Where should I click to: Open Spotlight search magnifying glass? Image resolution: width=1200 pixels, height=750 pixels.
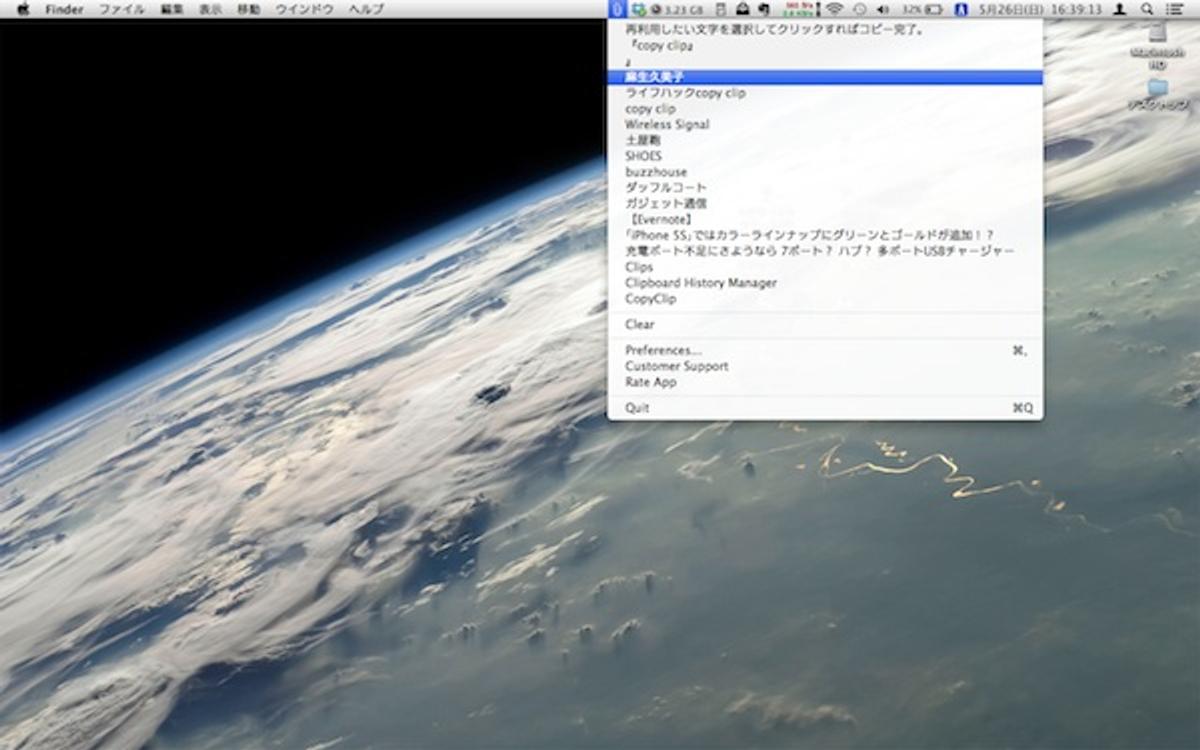1147,9
